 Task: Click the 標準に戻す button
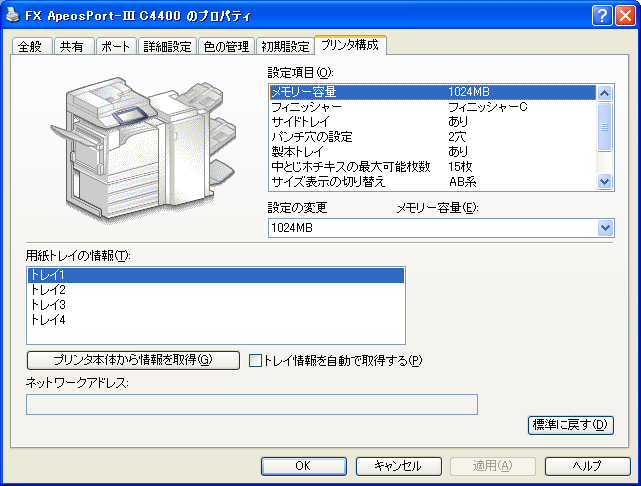571,425
